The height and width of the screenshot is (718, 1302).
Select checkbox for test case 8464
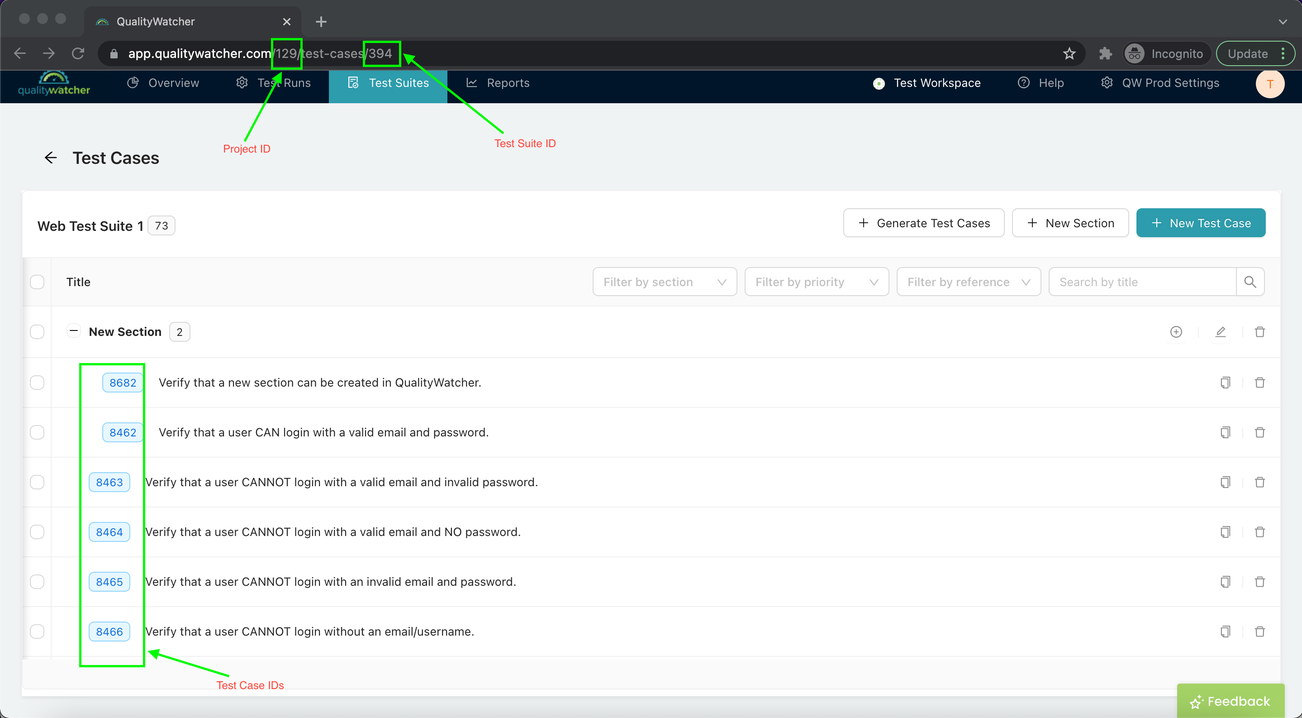[37, 532]
